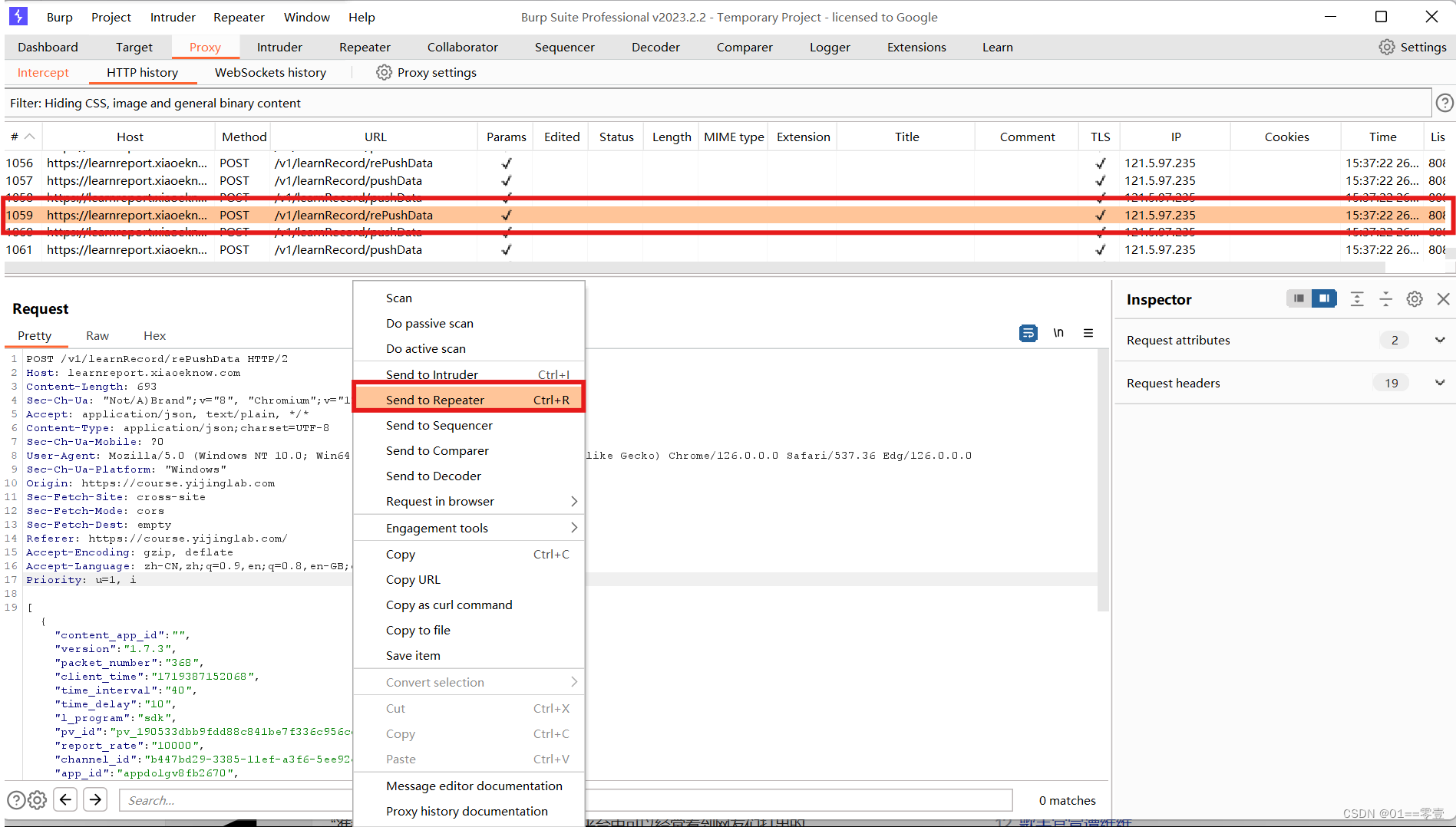Switch to the Logger tab
This screenshot has height=827, width=1456.
pos(830,47)
